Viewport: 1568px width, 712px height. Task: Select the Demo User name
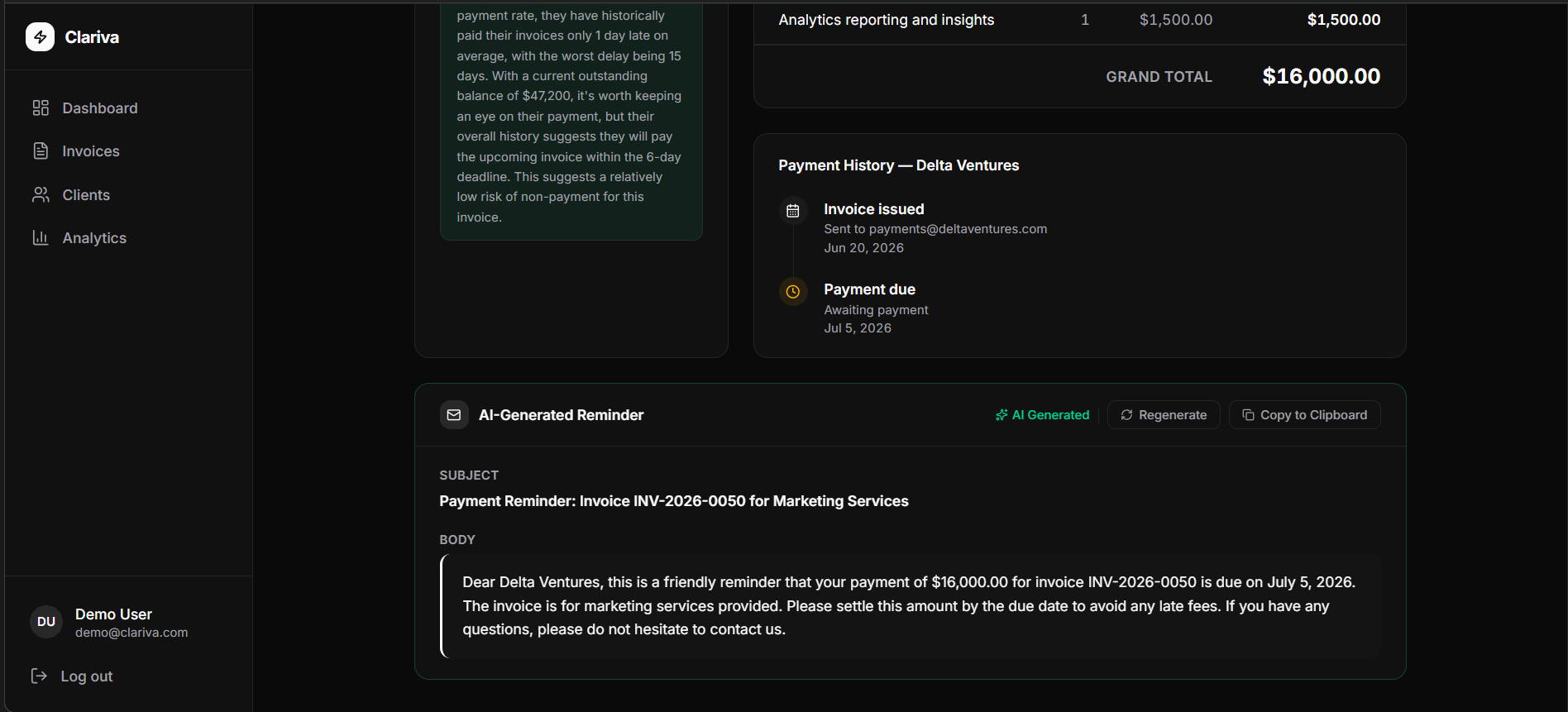tap(113, 614)
